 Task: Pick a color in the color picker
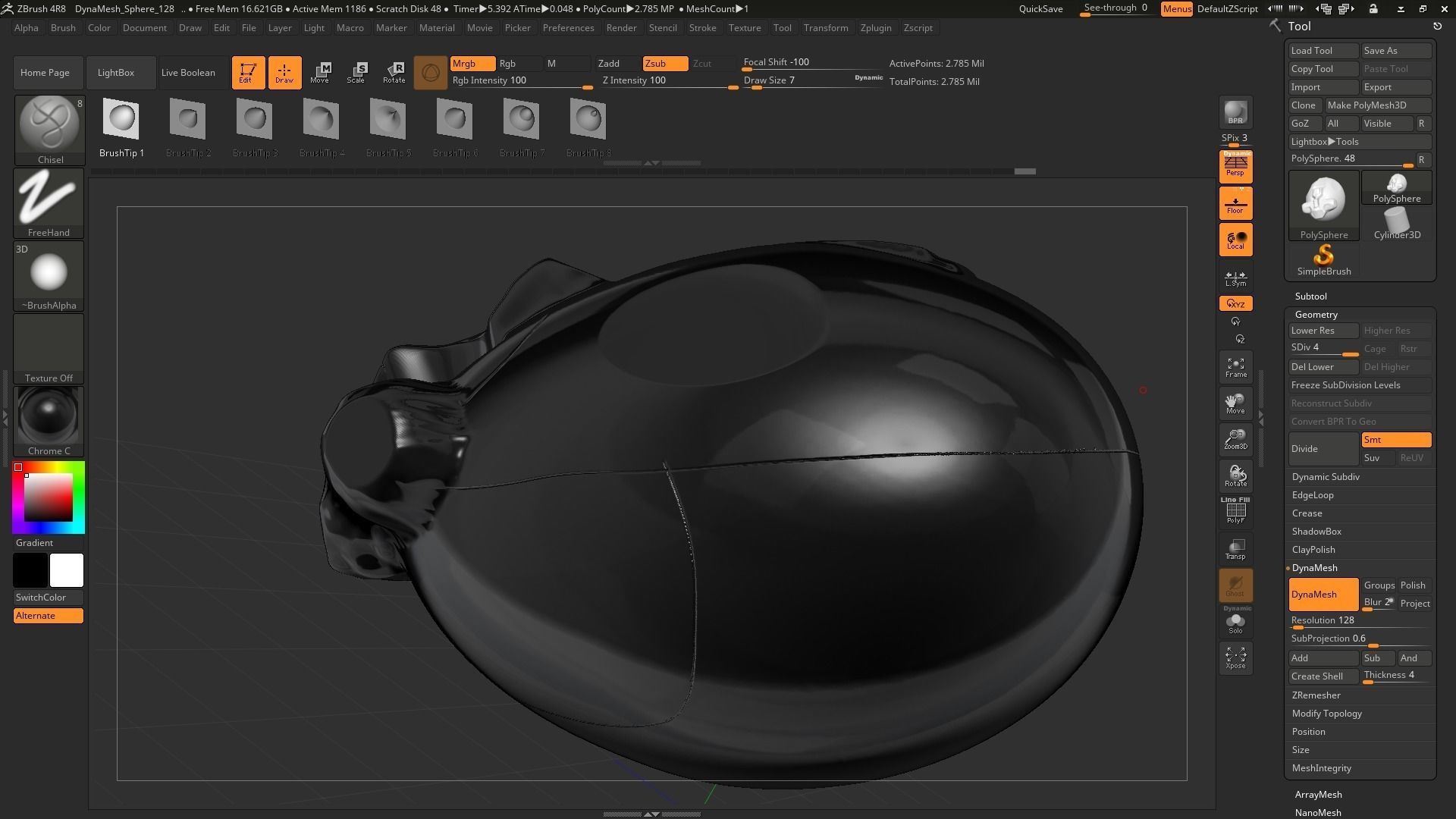click(x=49, y=497)
